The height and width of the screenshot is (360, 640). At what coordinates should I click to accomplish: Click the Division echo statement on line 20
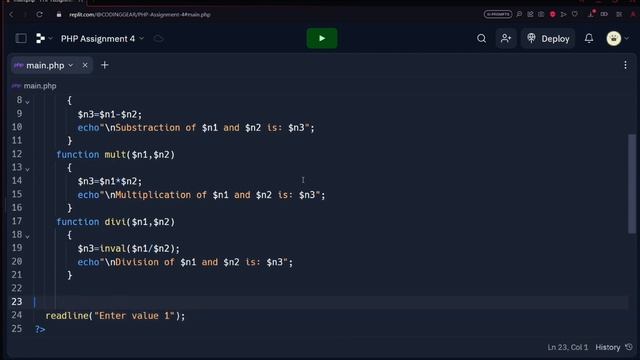(x=185, y=262)
